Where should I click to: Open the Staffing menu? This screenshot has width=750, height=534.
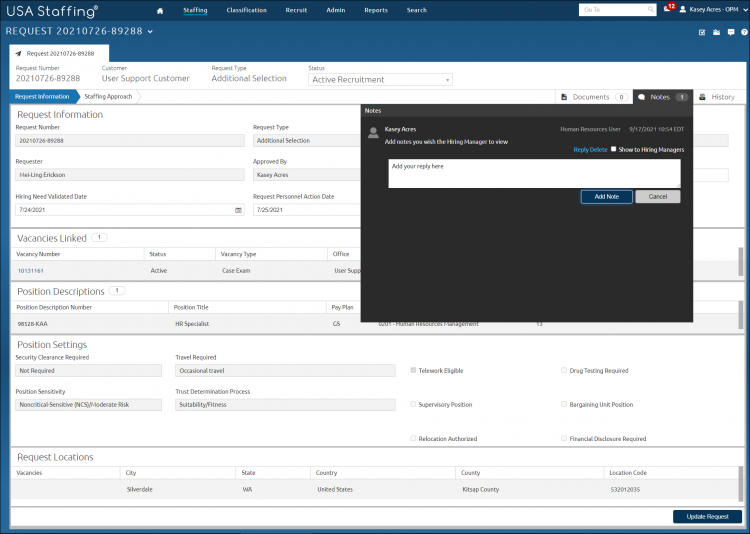coord(195,10)
